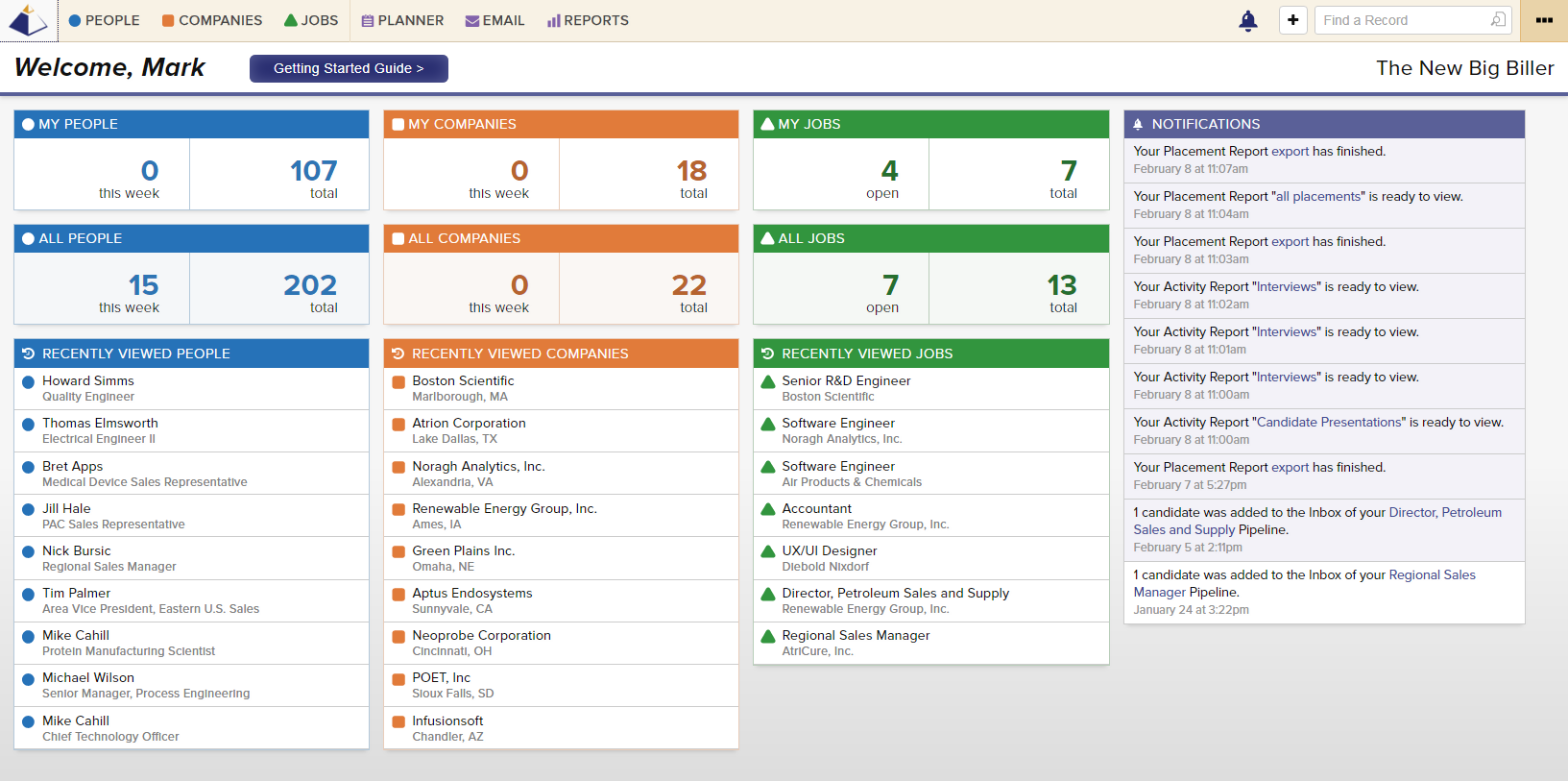Open the "all placements" report link
The width and height of the screenshot is (1568, 781).
[x=1318, y=196]
